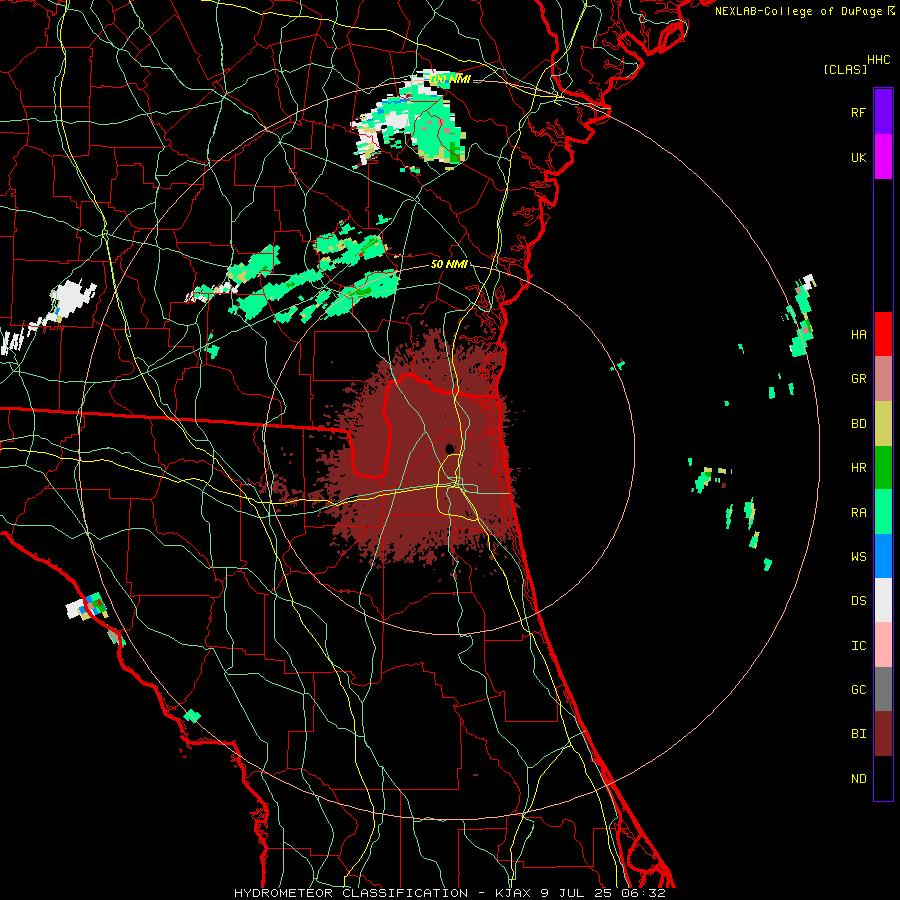This screenshot has height=900, width=900.
Task: Click the ND legend label
Action: pos(858,779)
